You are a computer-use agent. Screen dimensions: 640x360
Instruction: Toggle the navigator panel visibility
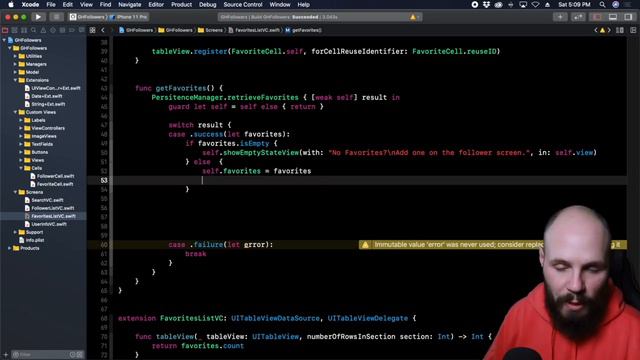(597, 17)
